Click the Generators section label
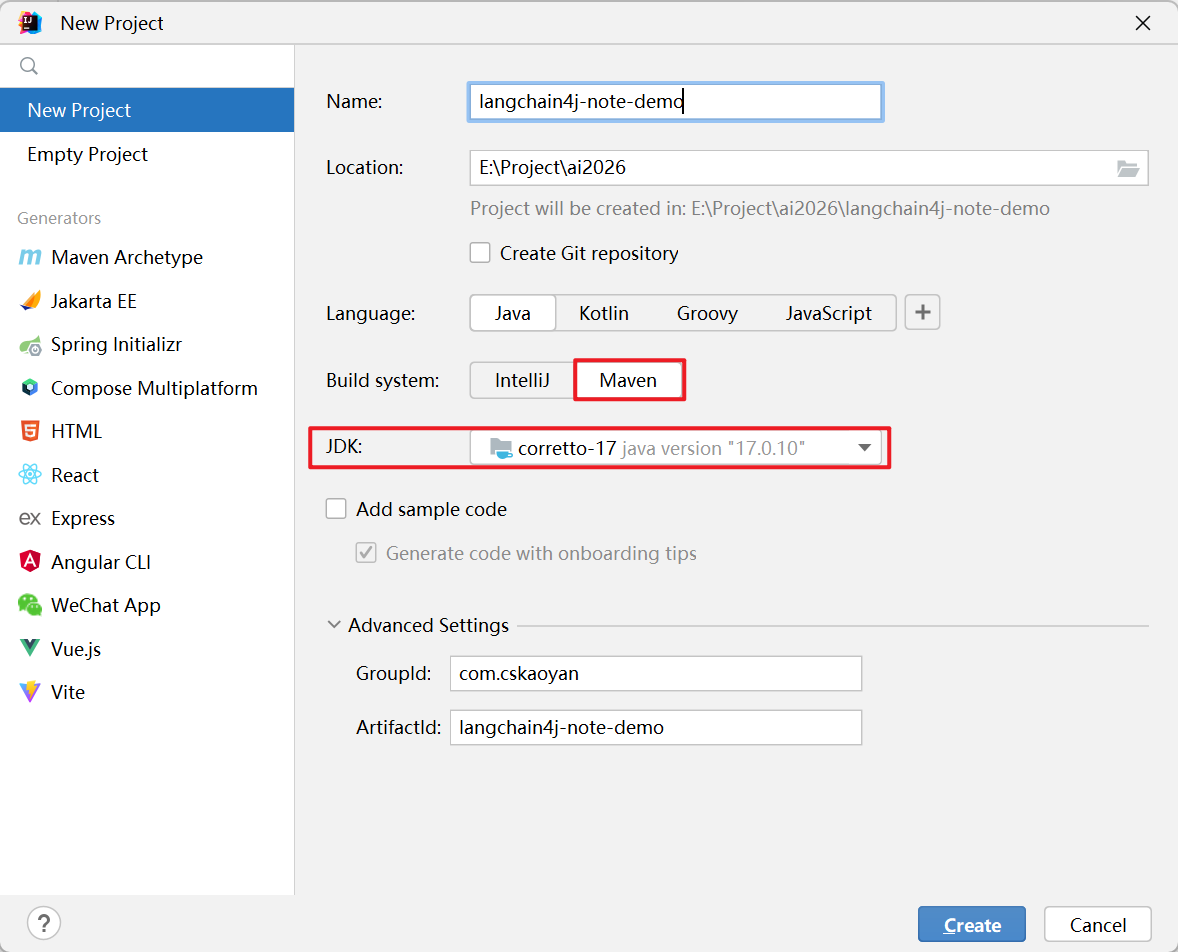The height and width of the screenshot is (952, 1178). point(59,218)
